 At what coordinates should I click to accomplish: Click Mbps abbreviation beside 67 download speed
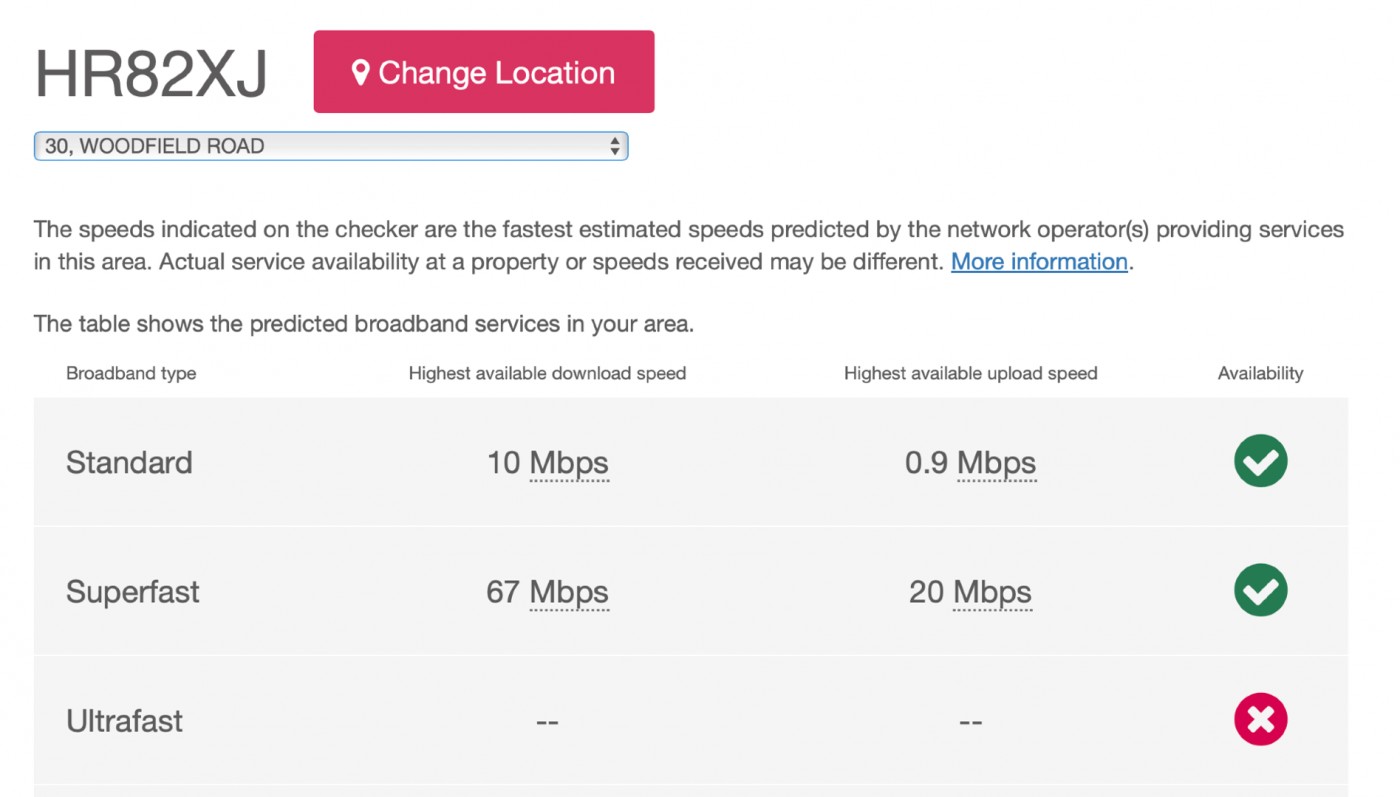coord(569,592)
